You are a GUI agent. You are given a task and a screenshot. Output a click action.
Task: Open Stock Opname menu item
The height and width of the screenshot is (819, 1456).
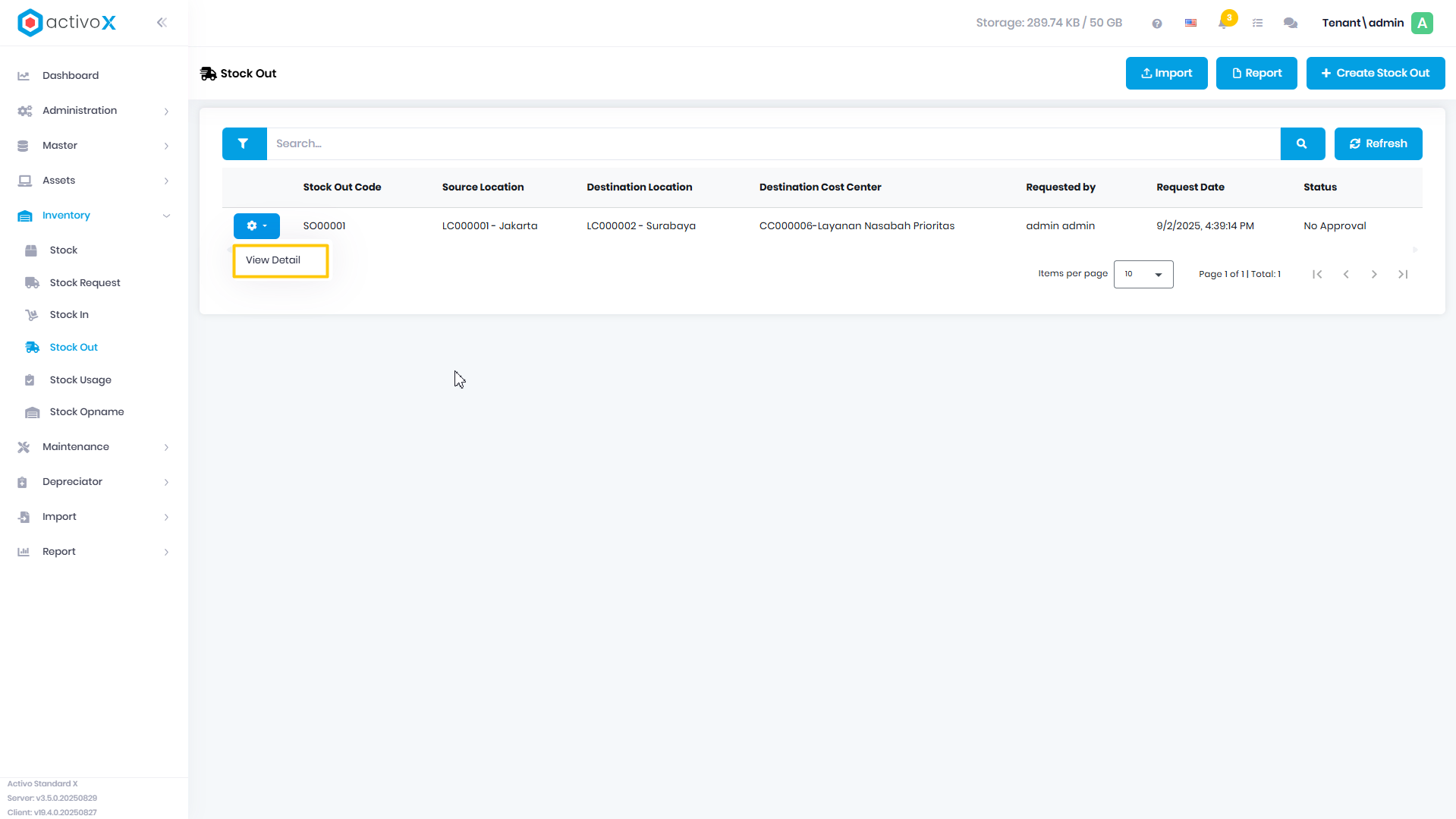point(86,412)
